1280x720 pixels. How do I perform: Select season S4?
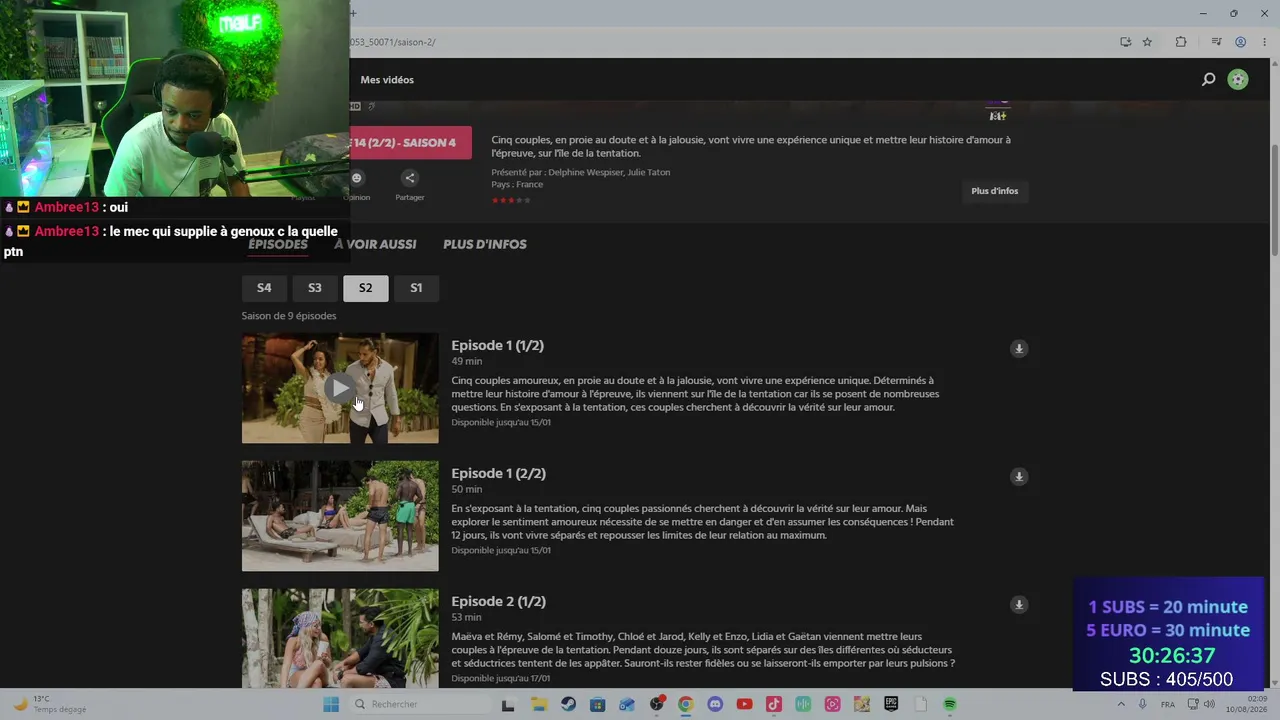264,288
